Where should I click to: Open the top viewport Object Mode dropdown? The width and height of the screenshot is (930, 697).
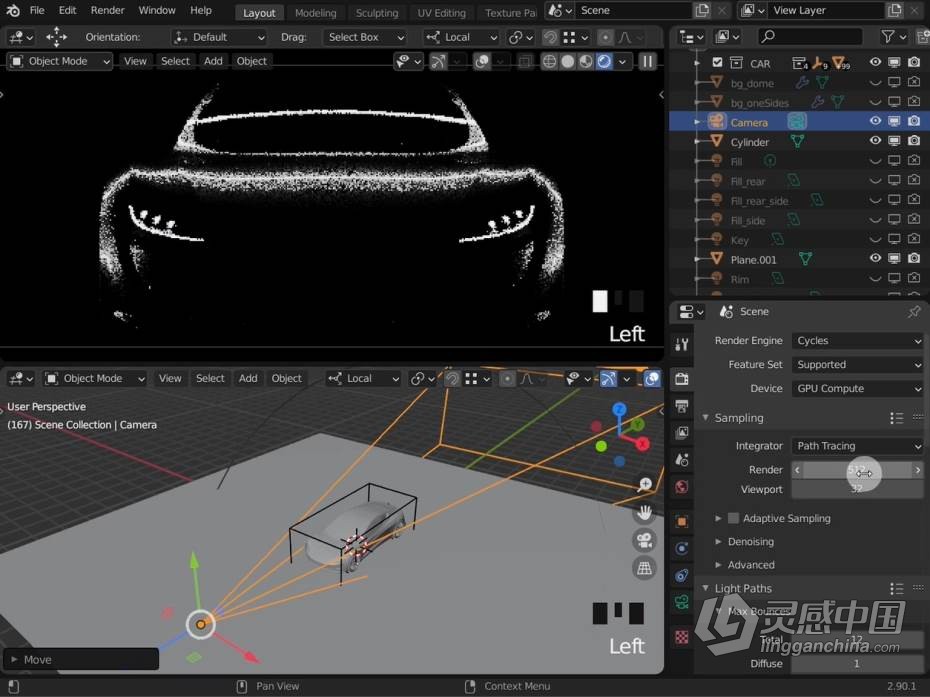59,61
